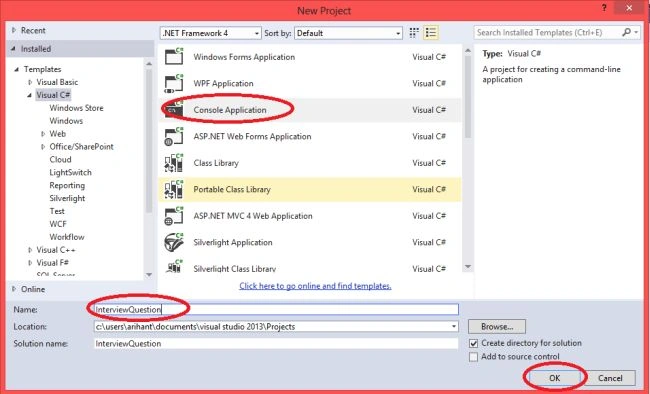
Task: Click the Class Library template icon
Action: (x=174, y=163)
